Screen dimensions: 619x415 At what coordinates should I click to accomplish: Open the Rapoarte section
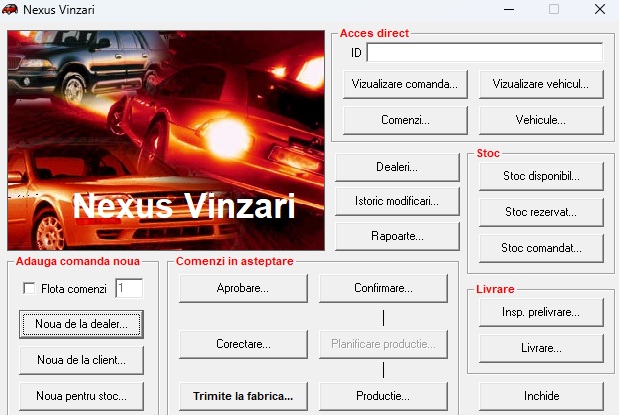click(x=397, y=236)
